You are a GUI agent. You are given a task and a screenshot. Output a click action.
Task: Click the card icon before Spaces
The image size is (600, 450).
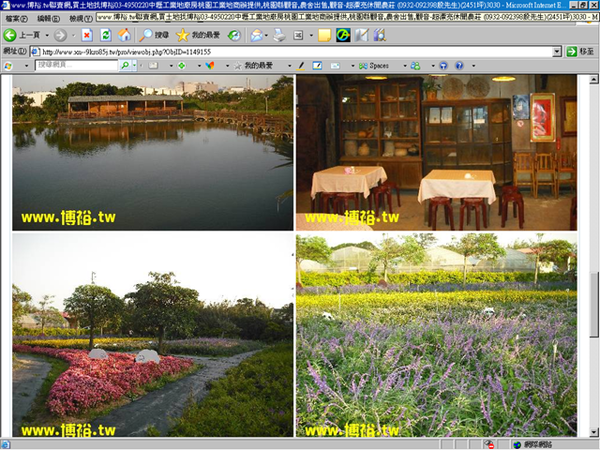pos(335,66)
